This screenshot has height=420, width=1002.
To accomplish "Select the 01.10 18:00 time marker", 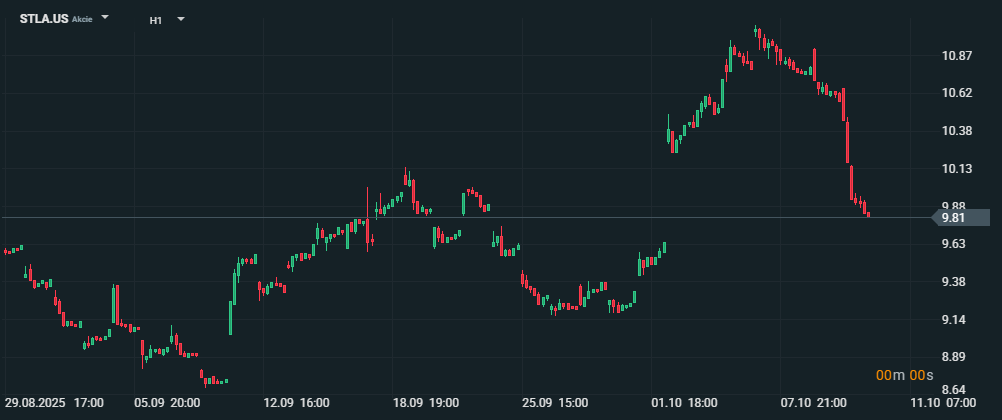I will [x=684, y=403].
